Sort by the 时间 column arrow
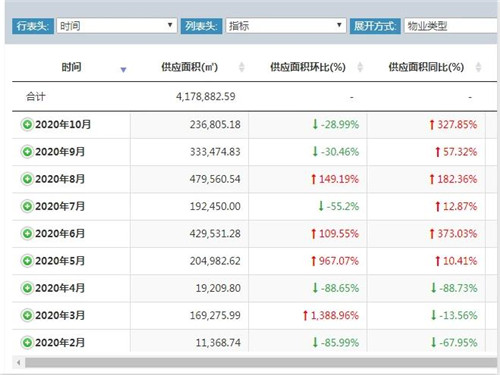The height and width of the screenshot is (375, 500). click(x=123, y=70)
